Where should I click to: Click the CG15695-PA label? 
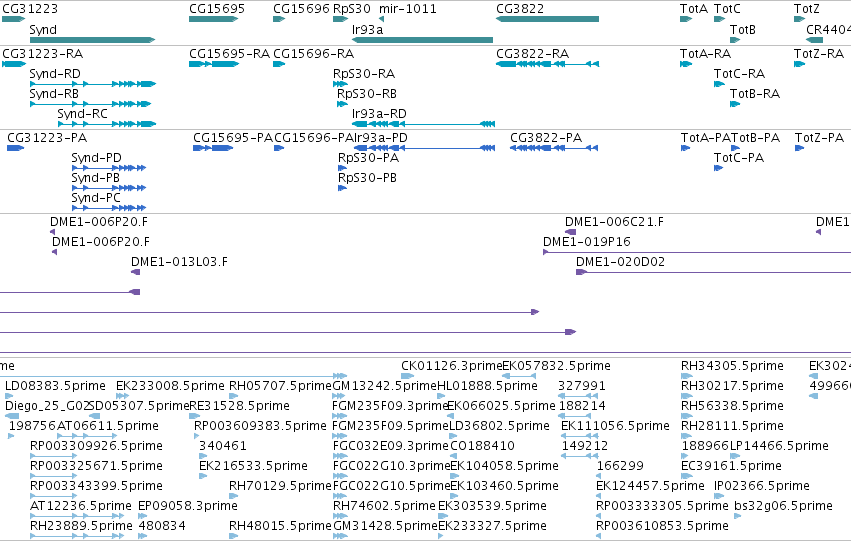point(233,138)
